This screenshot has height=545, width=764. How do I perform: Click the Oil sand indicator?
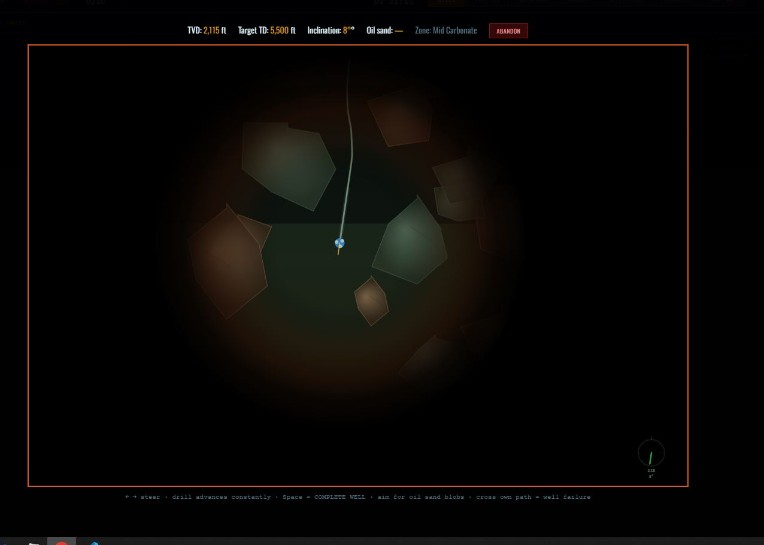(384, 30)
